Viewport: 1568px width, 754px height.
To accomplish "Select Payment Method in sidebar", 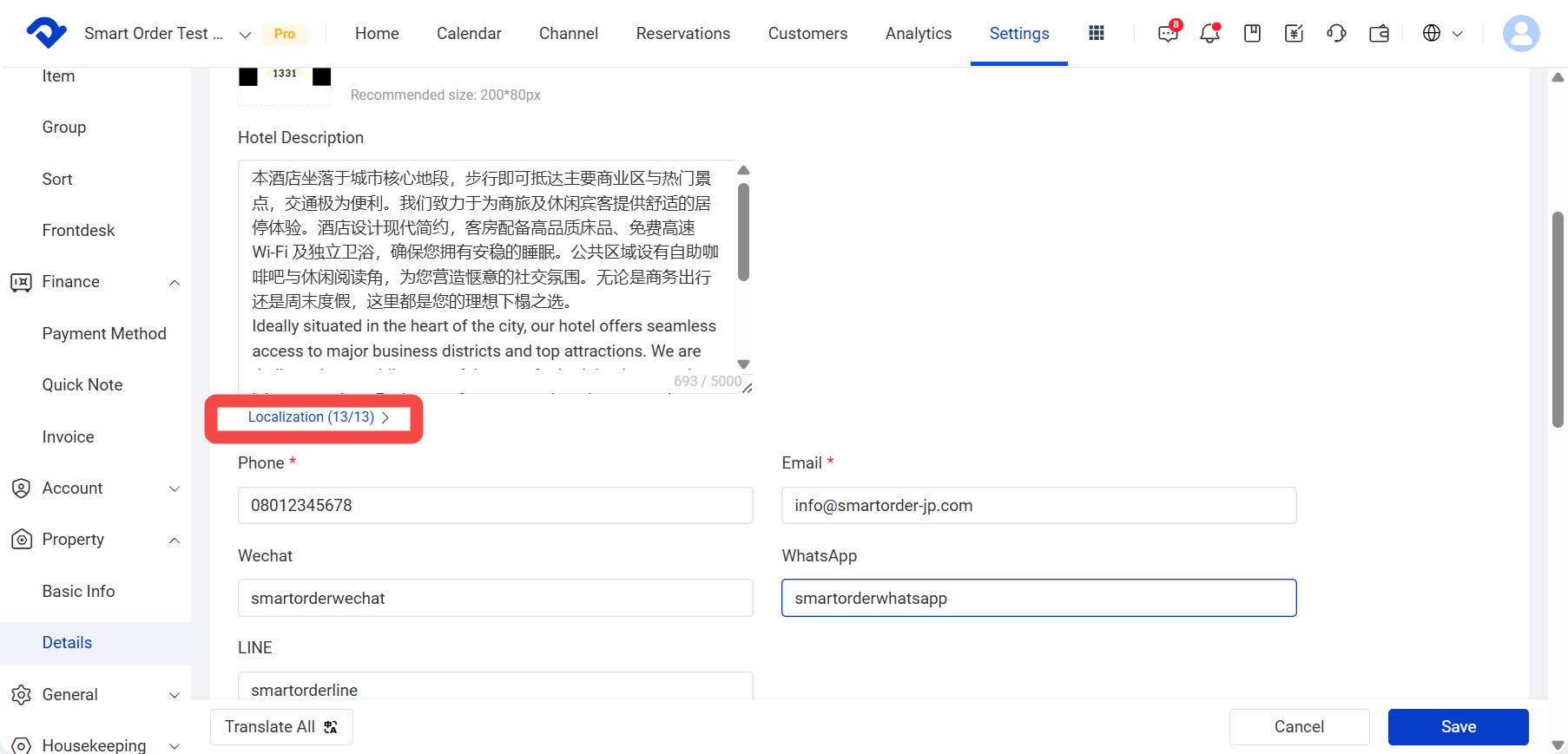I will click(104, 334).
